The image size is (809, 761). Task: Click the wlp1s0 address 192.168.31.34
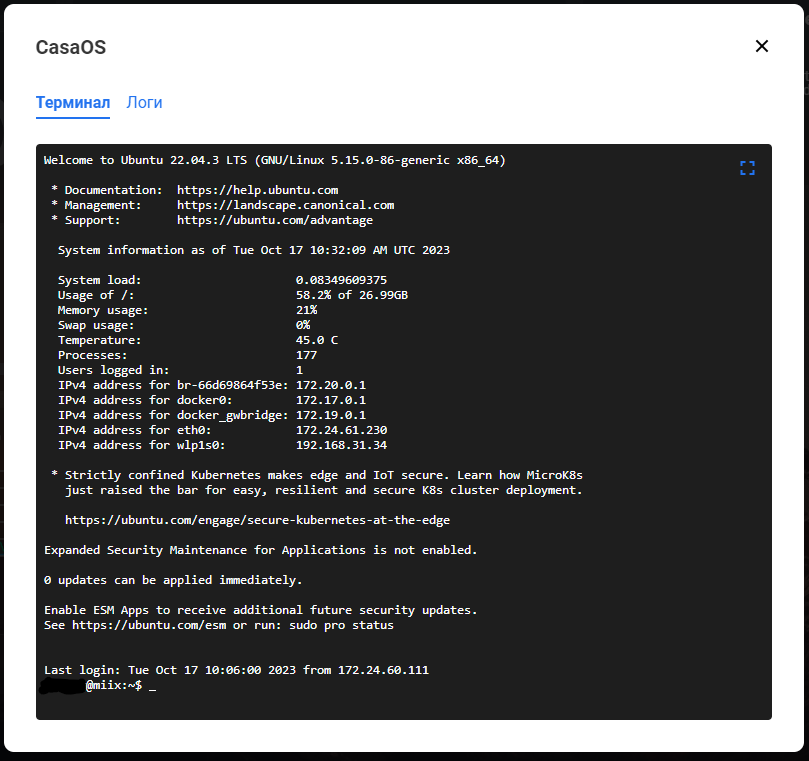(x=341, y=445)
